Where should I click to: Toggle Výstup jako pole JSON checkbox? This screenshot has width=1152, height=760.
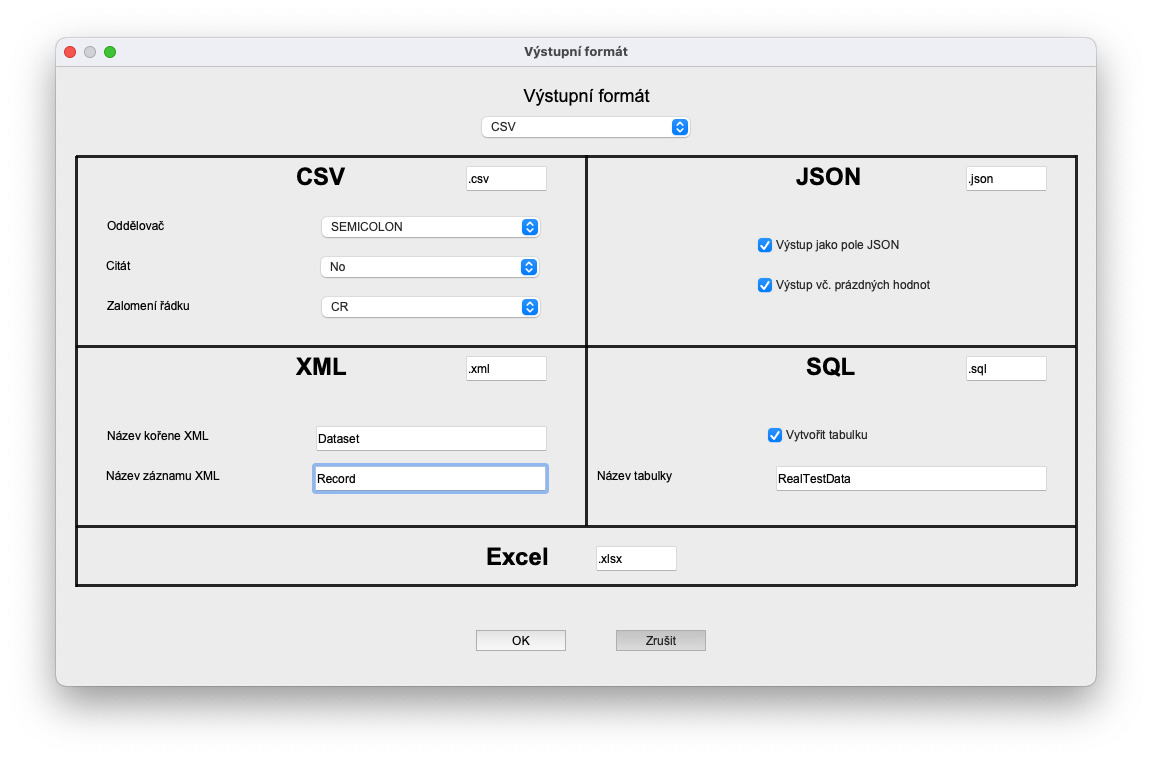click(x=765, y=245)
